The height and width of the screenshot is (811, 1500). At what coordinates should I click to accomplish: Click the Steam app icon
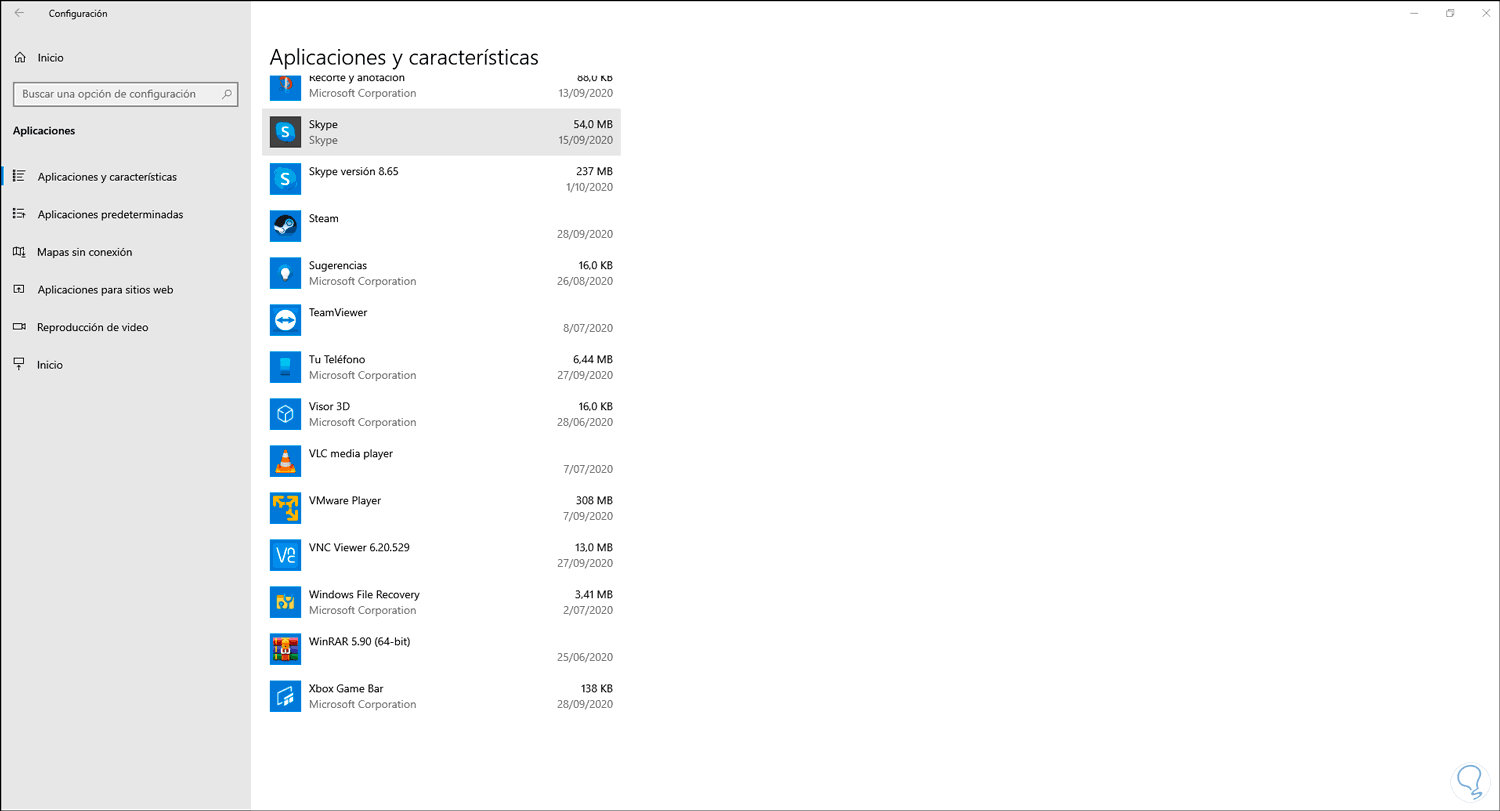coord(285,226)
